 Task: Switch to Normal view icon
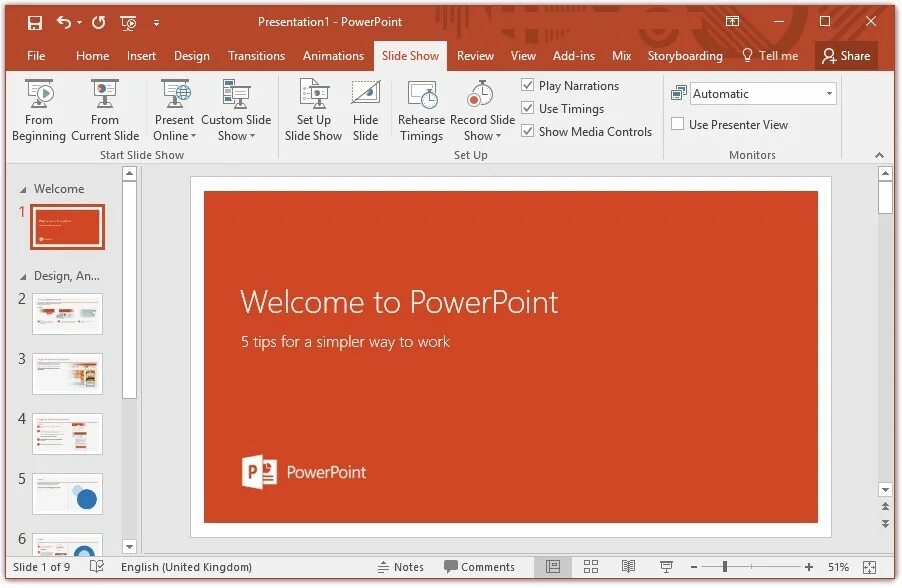click(x=553, y=567)
